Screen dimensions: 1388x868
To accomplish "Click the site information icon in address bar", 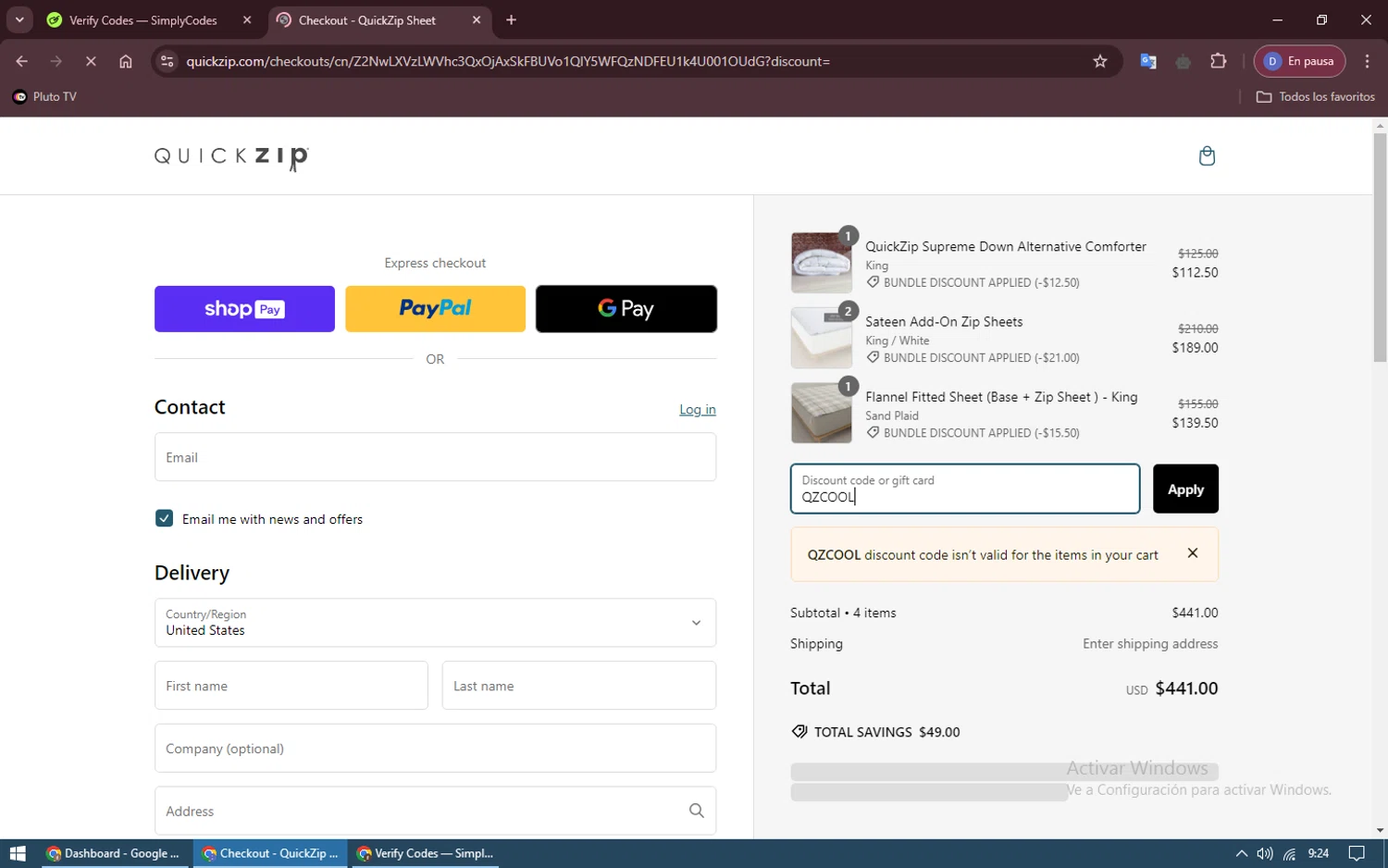I will (167, 61).
